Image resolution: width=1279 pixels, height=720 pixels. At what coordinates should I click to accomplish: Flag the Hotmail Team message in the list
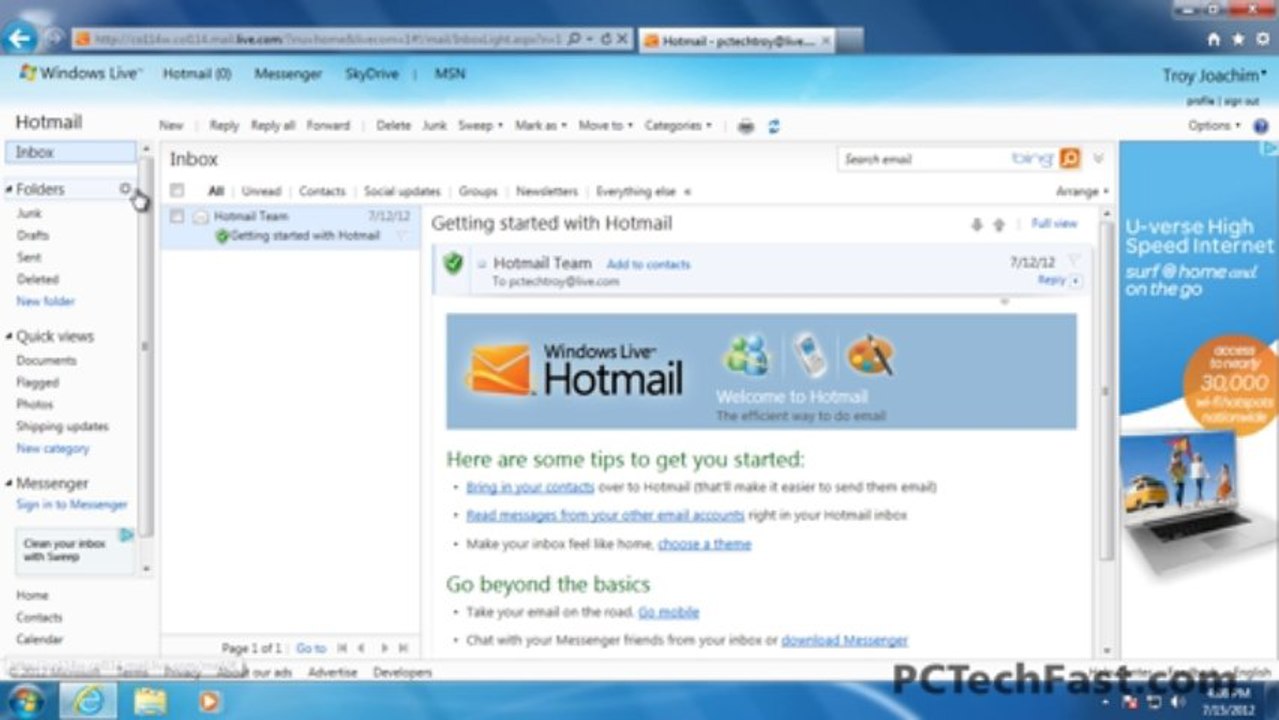pyautogui.click(x=401, y=236)
